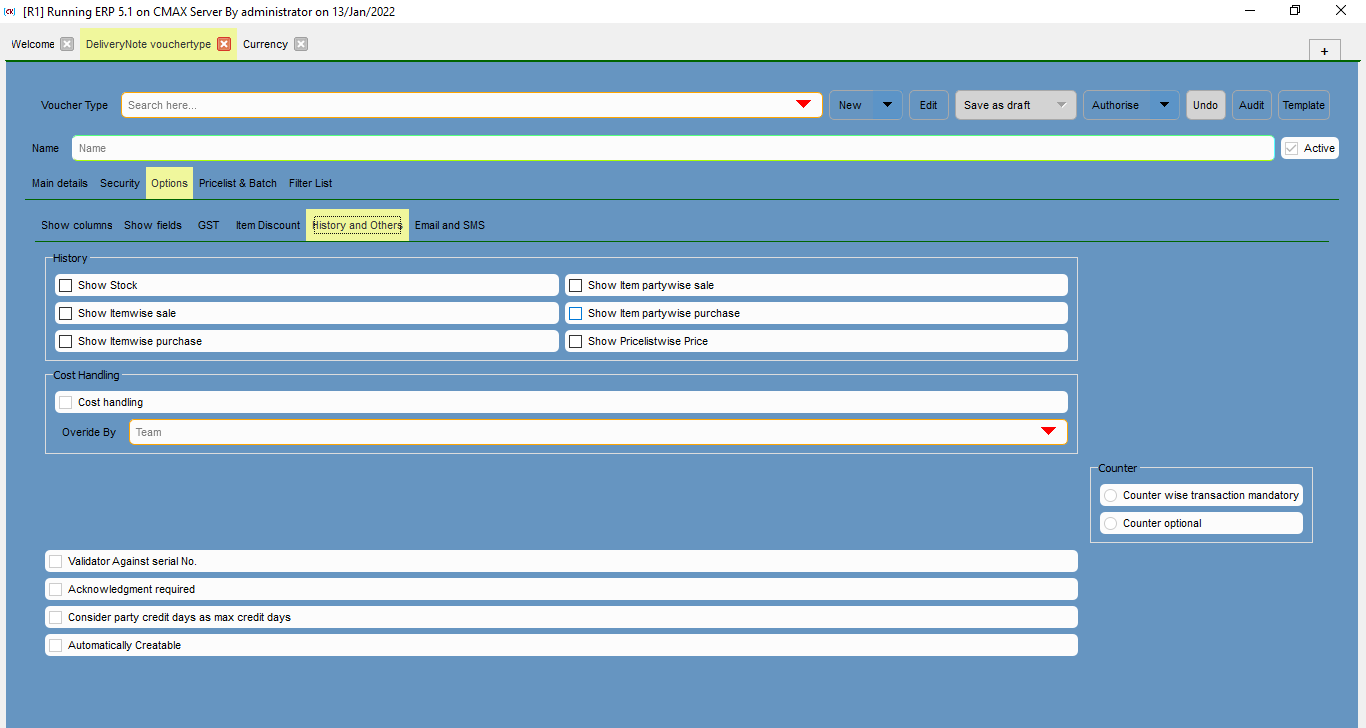The width and height of the screenshot is (1366, 728).
Task: Toggle the Cost handling checkbox
Action: coord(66,402)
